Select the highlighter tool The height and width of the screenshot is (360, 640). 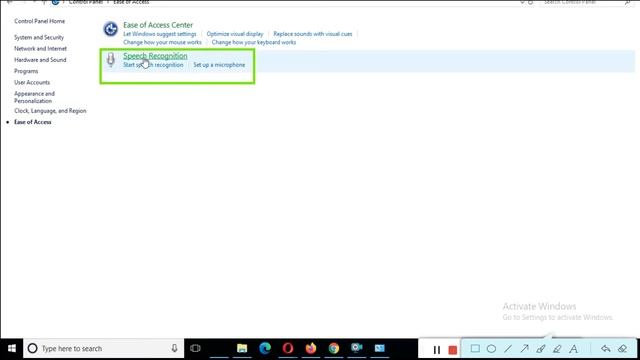557,349
